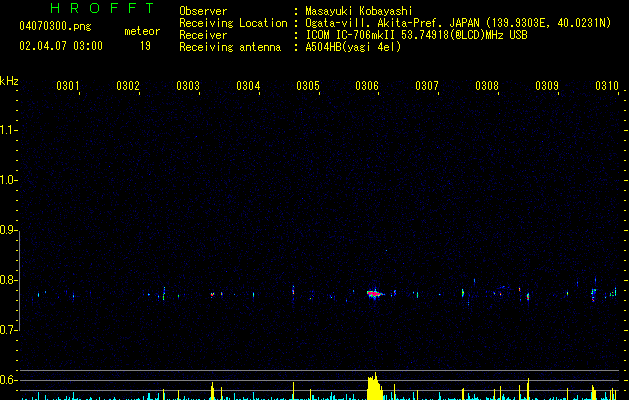Select the ICOM IC-706mkII receiver text
629x400 pixels.
416,35
